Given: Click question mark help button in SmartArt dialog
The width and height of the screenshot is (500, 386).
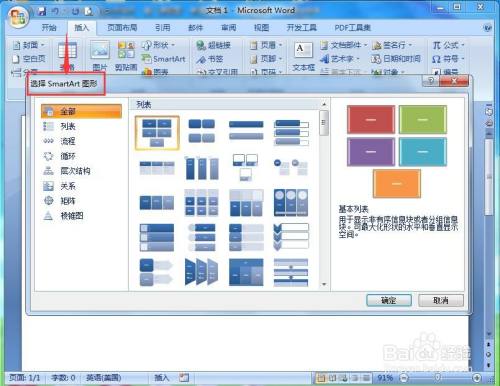Looking at the screenshot, I should click(431, 81).
